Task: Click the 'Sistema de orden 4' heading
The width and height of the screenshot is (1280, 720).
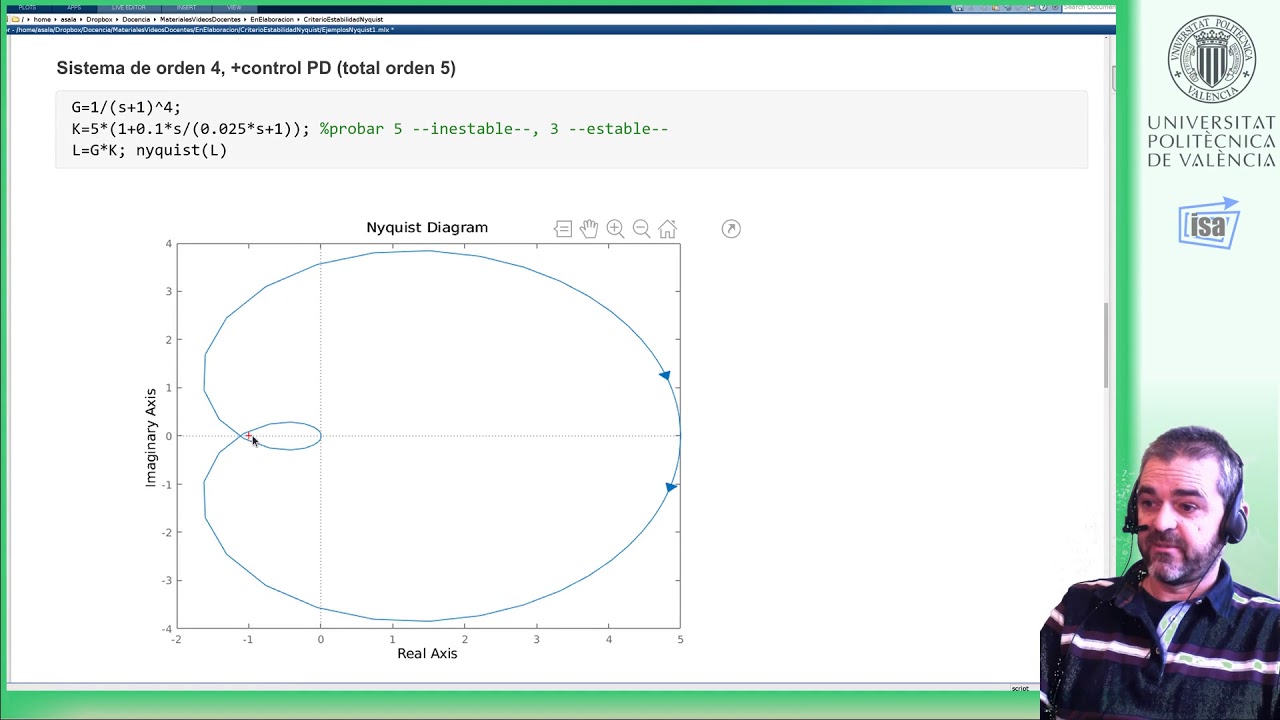Action: [x=256, y=68]
